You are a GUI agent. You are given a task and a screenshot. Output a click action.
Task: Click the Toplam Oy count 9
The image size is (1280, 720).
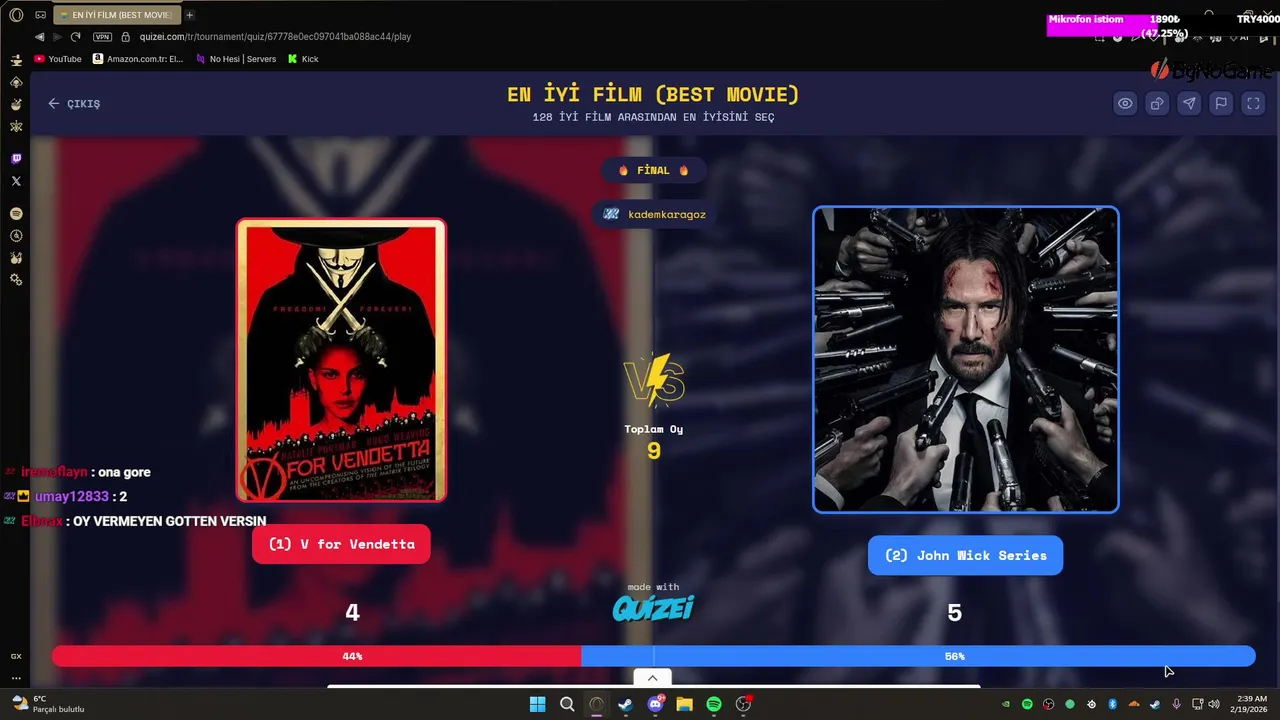pyautogui.click(x=654, y=451)
